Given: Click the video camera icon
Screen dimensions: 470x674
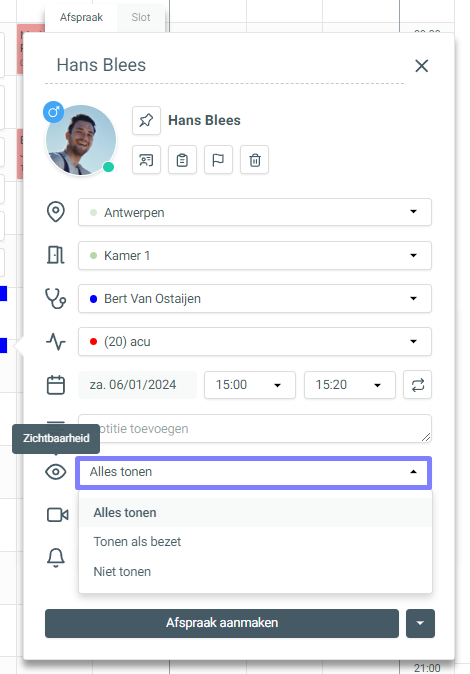Looking at the screenshot, I should coord(57,515).
